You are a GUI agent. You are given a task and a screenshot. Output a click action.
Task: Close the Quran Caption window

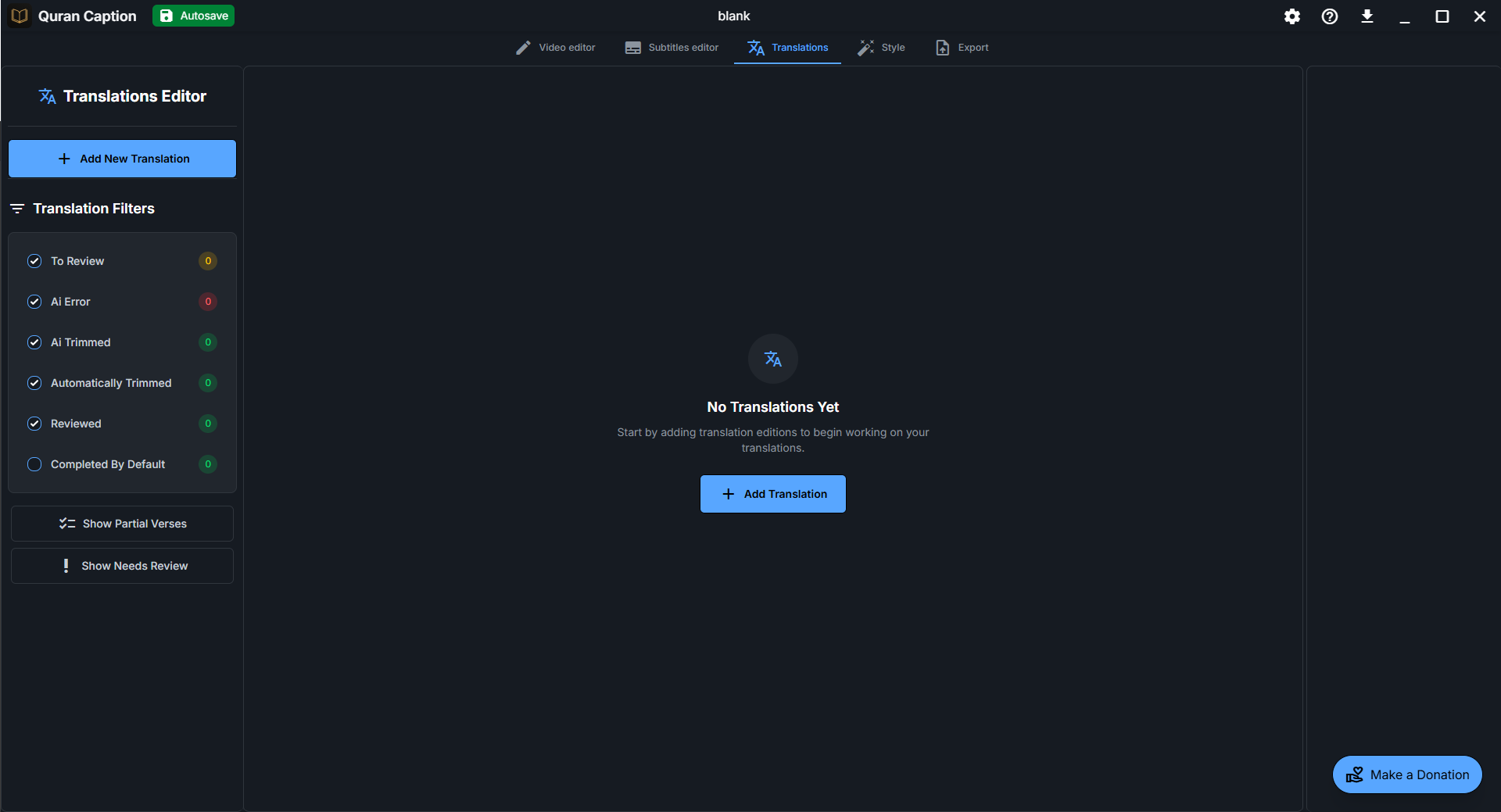(1480, 16)
